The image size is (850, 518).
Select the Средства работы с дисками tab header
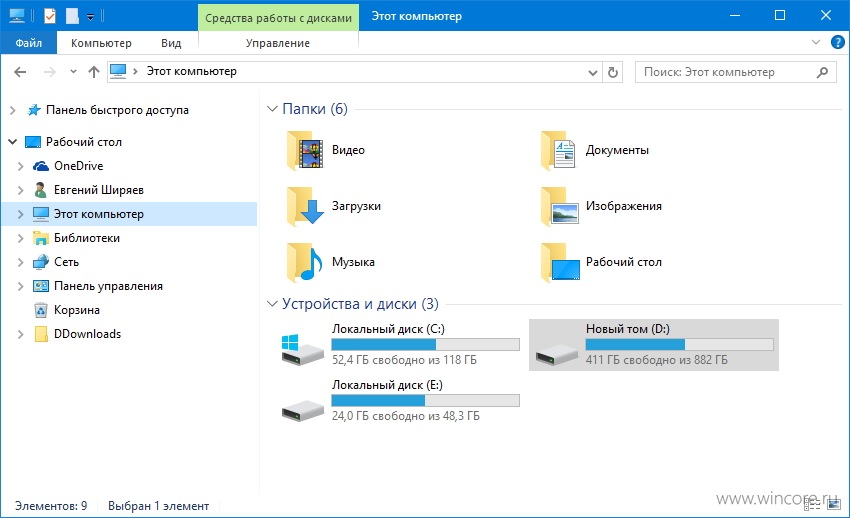[278, 18]
